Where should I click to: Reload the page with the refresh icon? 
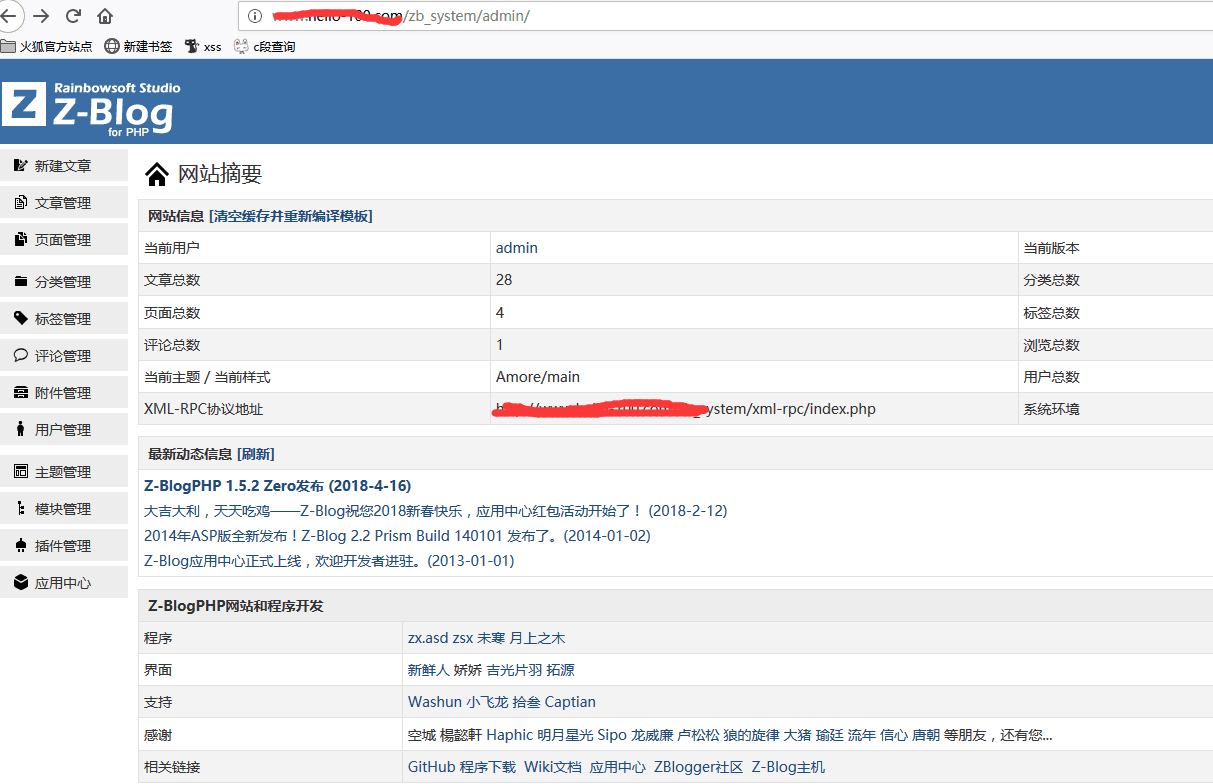(73, 16)
